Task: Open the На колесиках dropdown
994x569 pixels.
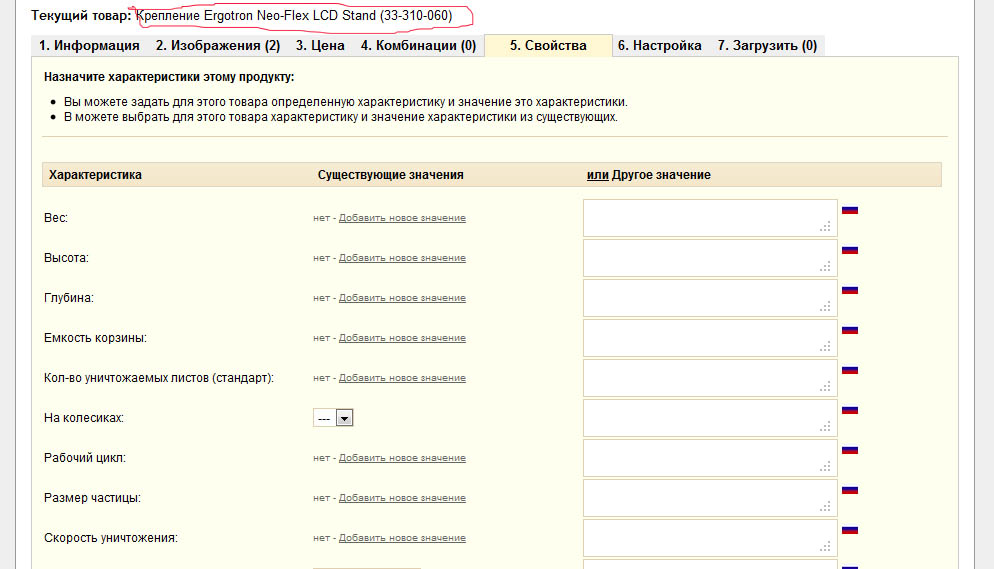Action: [333, 418]
